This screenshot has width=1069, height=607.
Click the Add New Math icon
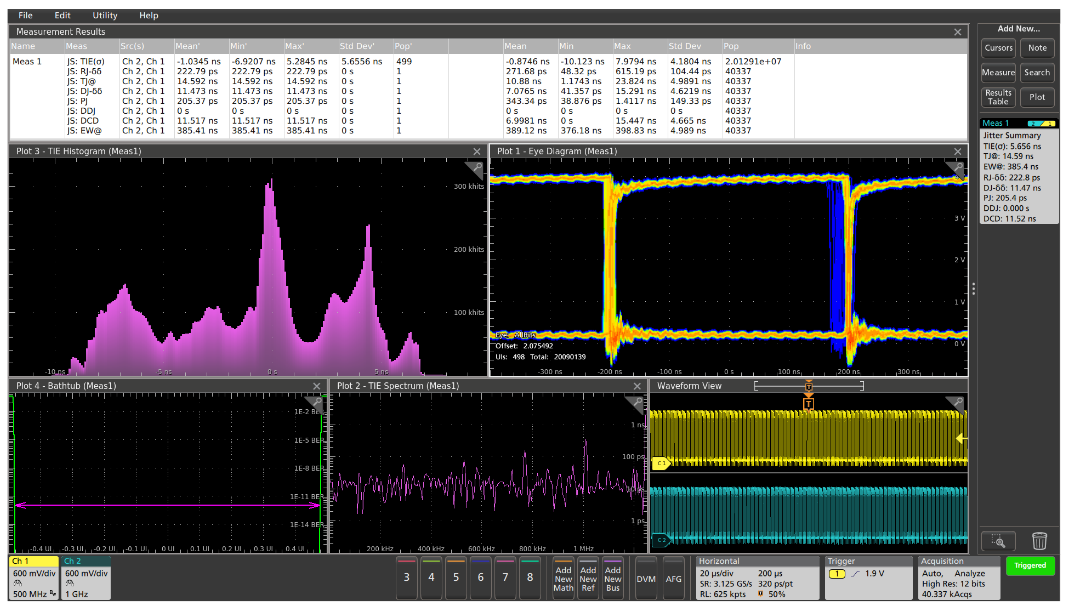pos(562,578)
